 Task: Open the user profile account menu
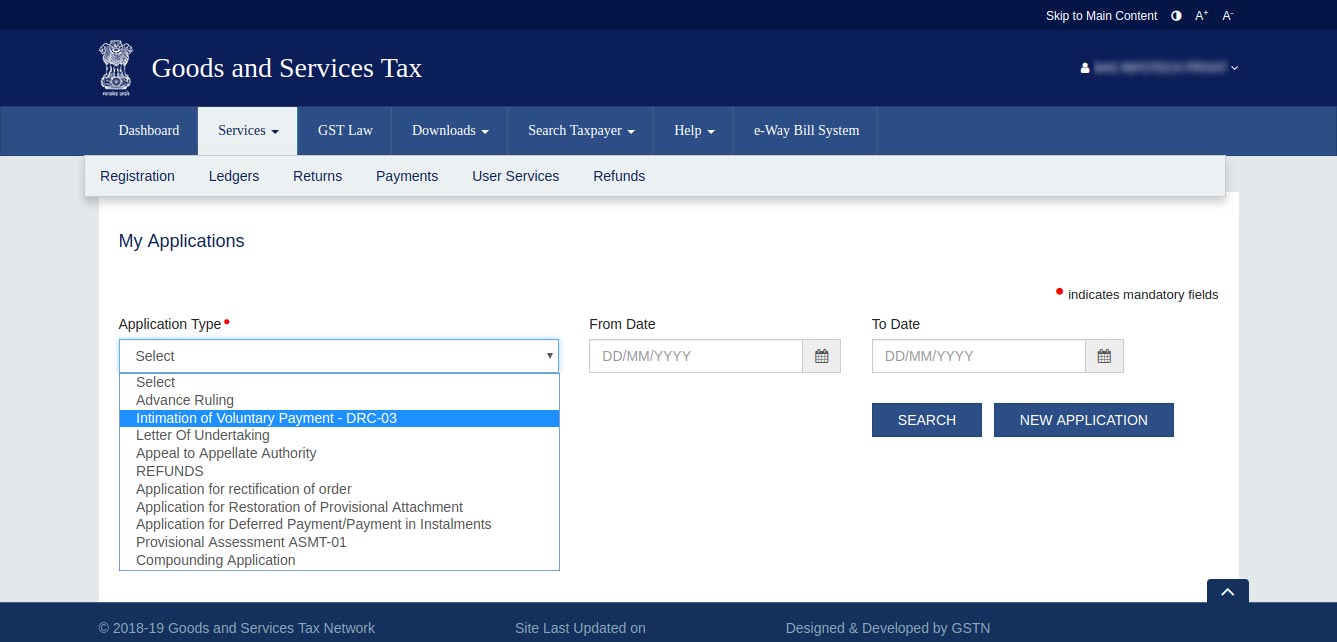pos(1160,68)
